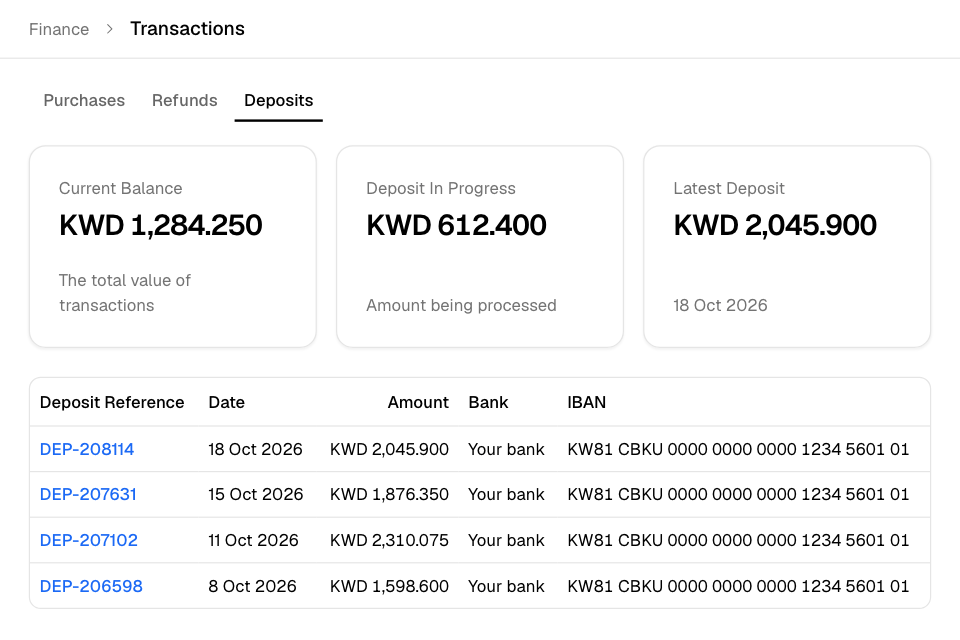Click the Deposit In Progress label
Screen dimensions: 960x640
[441, 189]
